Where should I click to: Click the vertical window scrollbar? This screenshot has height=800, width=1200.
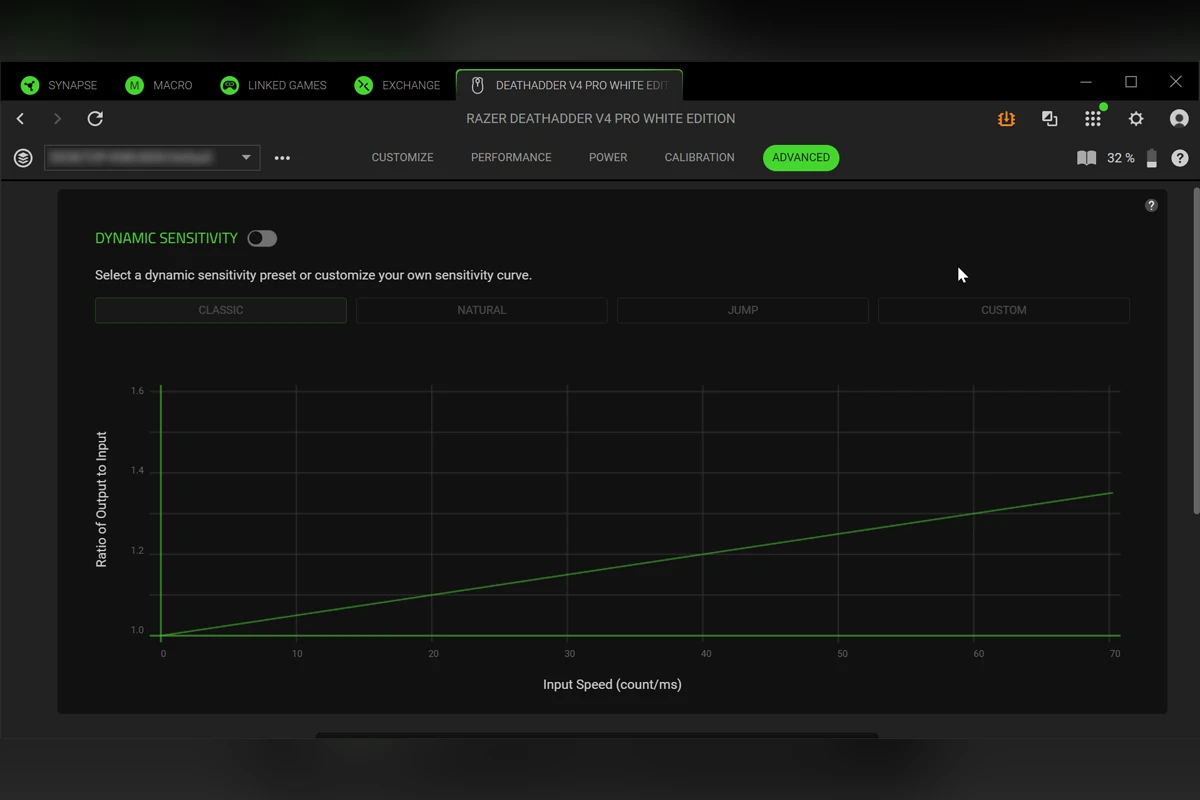(1195, 350)
